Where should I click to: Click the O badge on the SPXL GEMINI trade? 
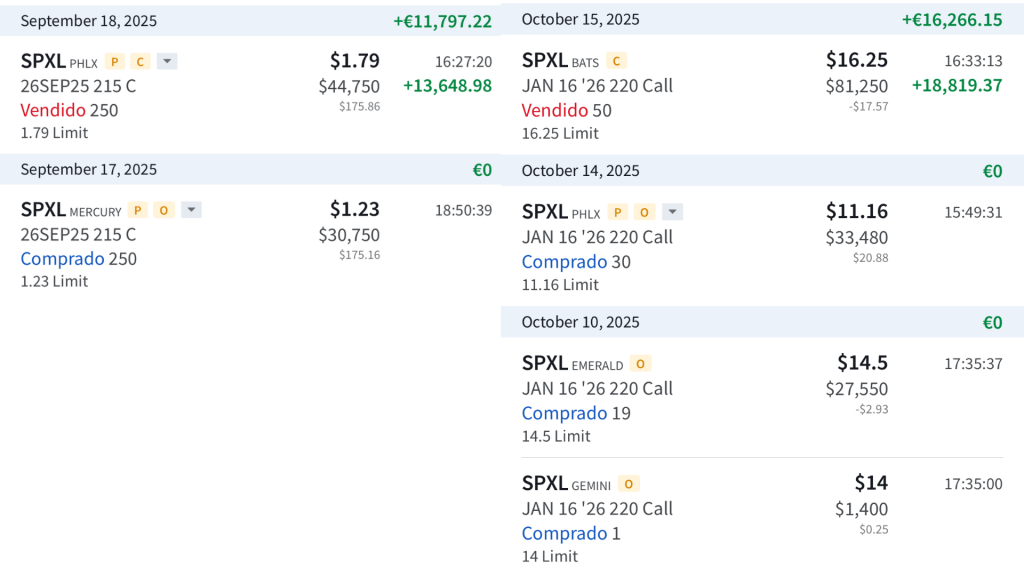coord(628,484)
